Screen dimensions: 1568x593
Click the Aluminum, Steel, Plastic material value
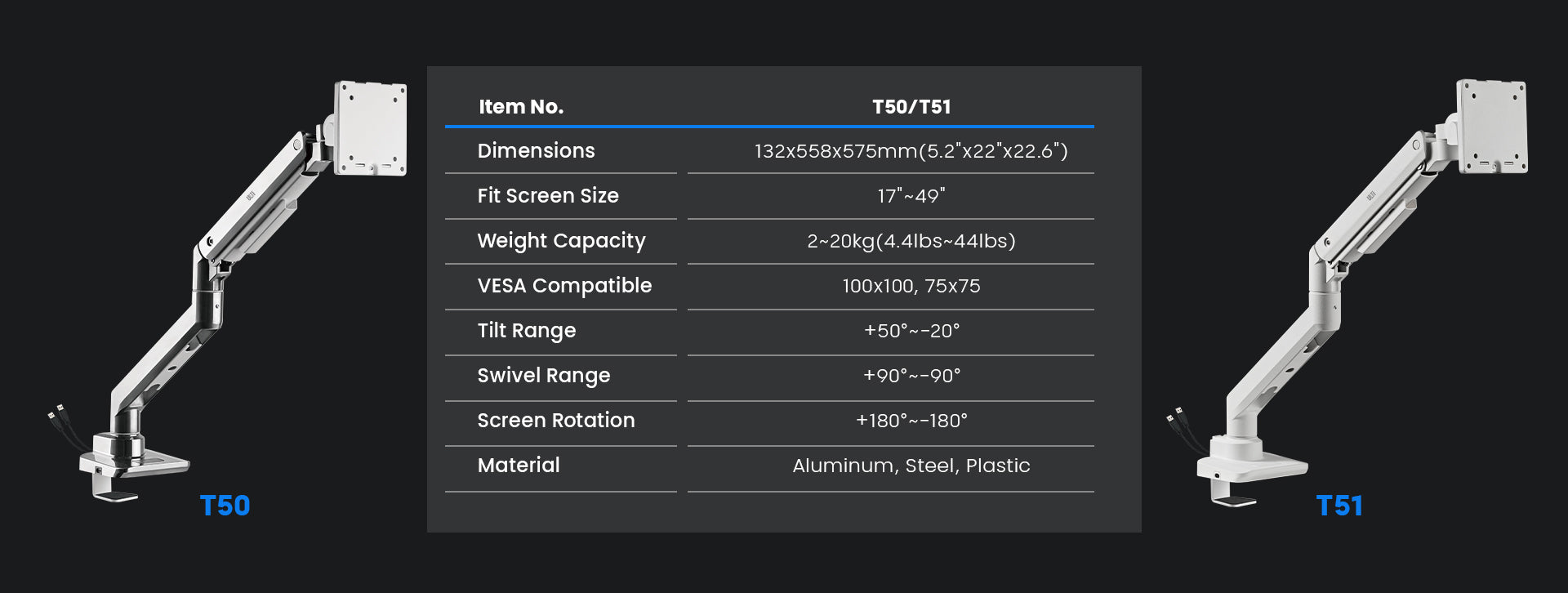(x=911, y=466)
